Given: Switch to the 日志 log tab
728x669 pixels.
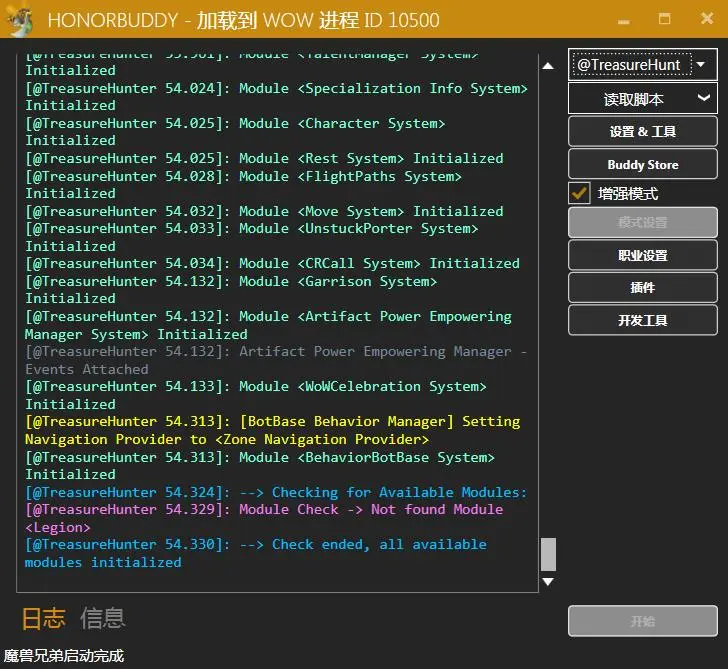Looking at the screenshot, I should point(44,618).
